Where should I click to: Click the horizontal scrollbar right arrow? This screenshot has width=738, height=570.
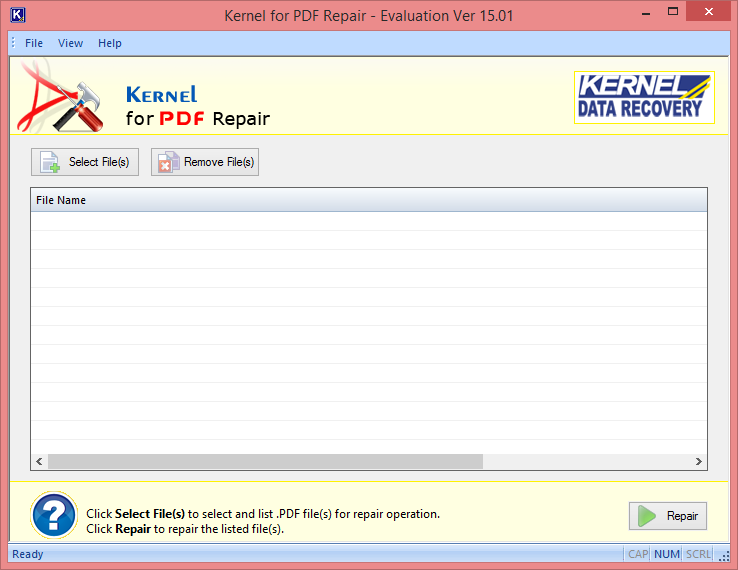[698, 461]
